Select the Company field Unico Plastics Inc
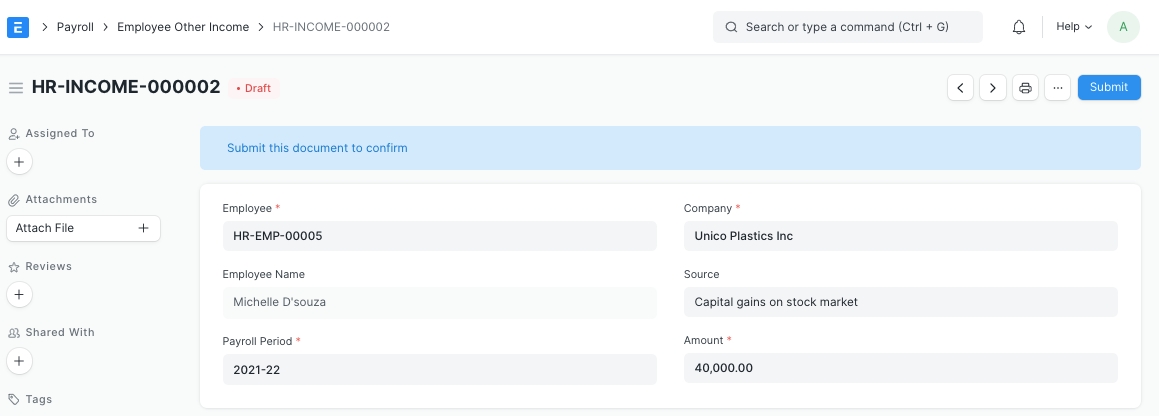This screenshot has height=416, width=1159. (900, 236)
